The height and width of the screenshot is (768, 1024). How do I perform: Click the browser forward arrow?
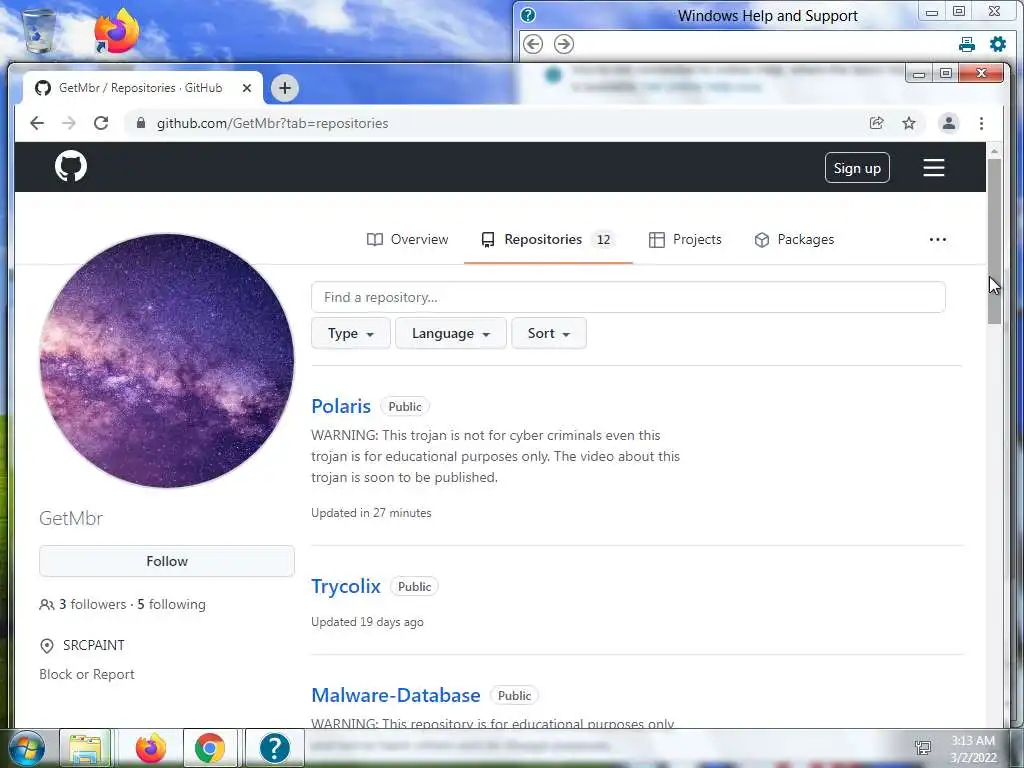(69, 123)
